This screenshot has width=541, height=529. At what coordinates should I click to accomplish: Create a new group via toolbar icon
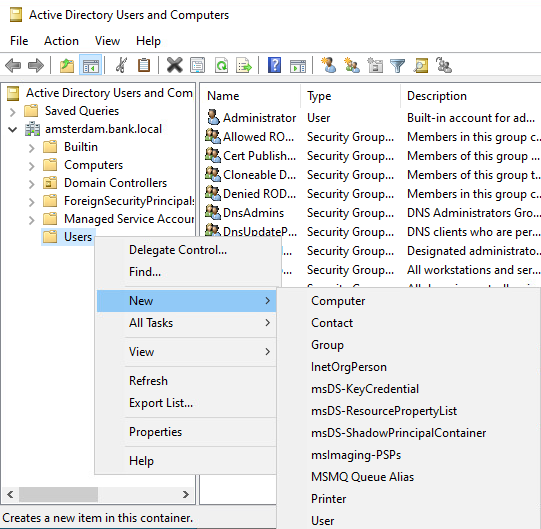pyautogui.click(x=352, y=65)
